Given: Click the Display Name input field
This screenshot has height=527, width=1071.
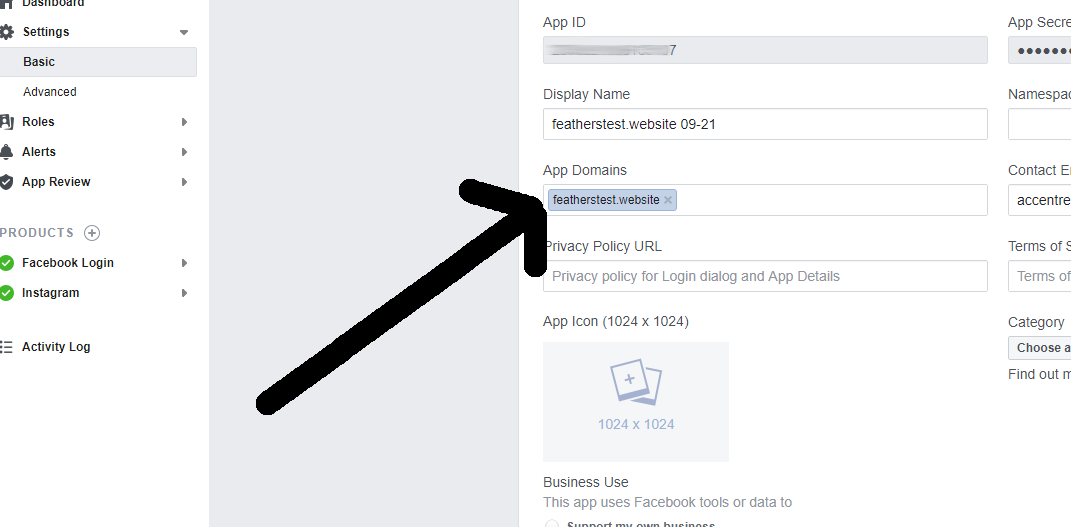Looking at the screenshot, I should tap(765, 124).
